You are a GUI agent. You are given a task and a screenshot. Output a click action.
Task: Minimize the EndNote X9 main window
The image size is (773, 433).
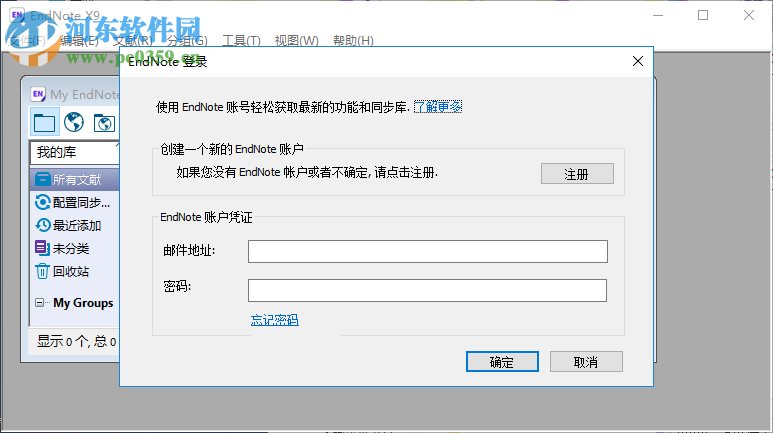click(658, 15)
